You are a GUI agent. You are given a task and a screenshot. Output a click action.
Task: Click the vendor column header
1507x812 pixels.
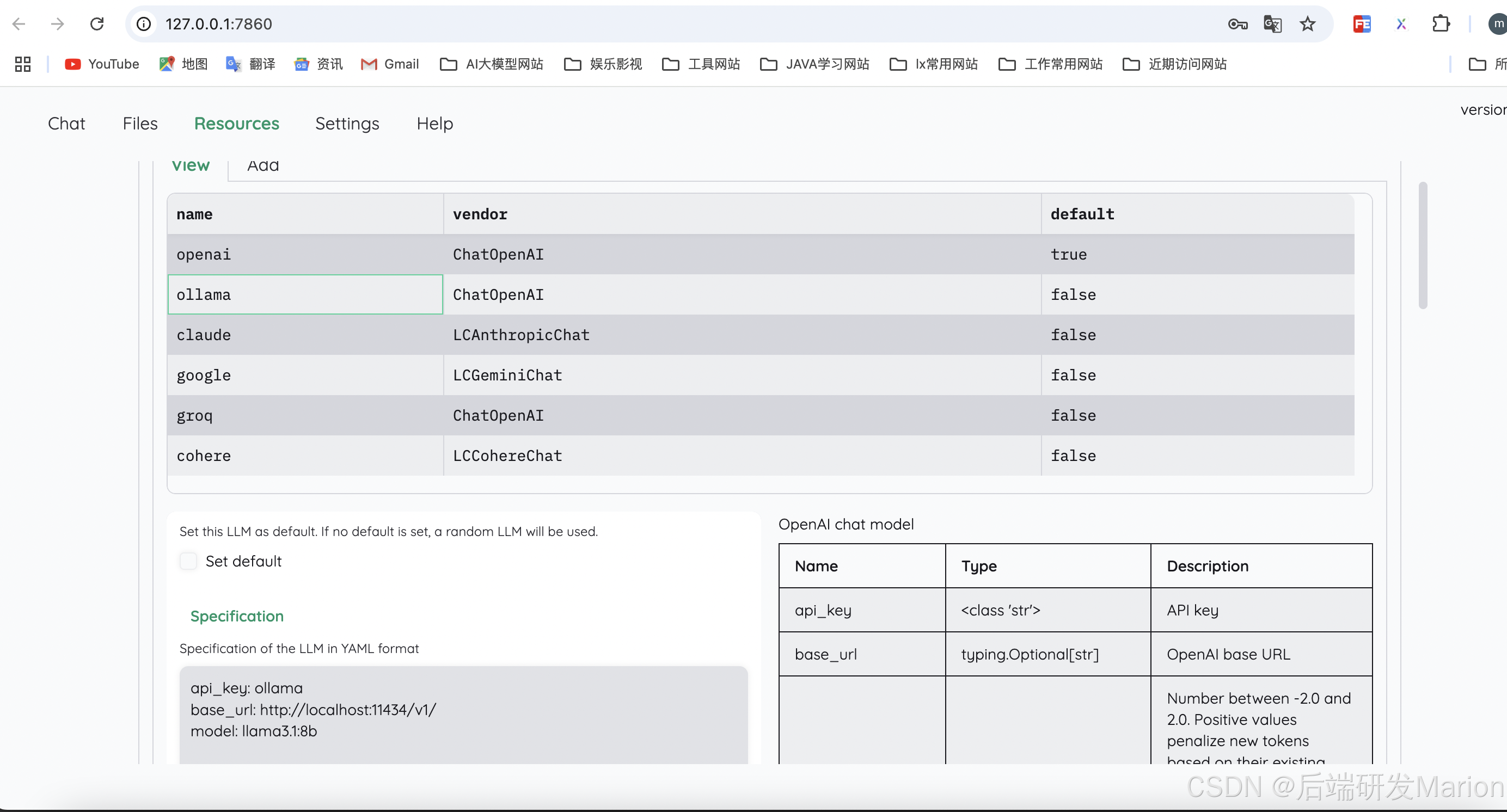[x=743, y=214]
